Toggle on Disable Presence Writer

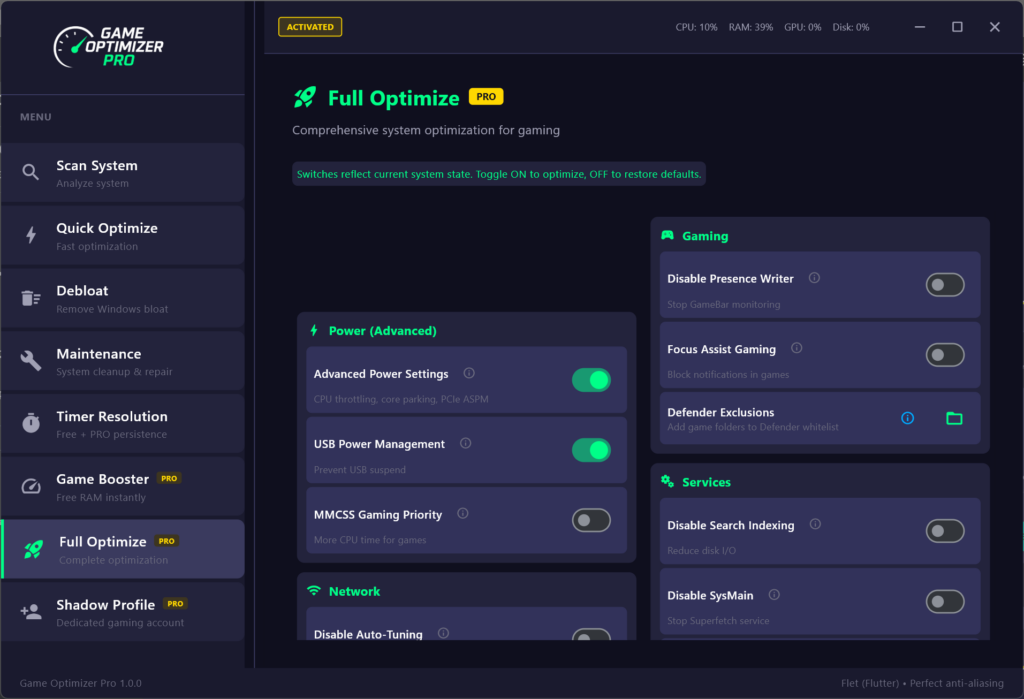coord(945,285)
